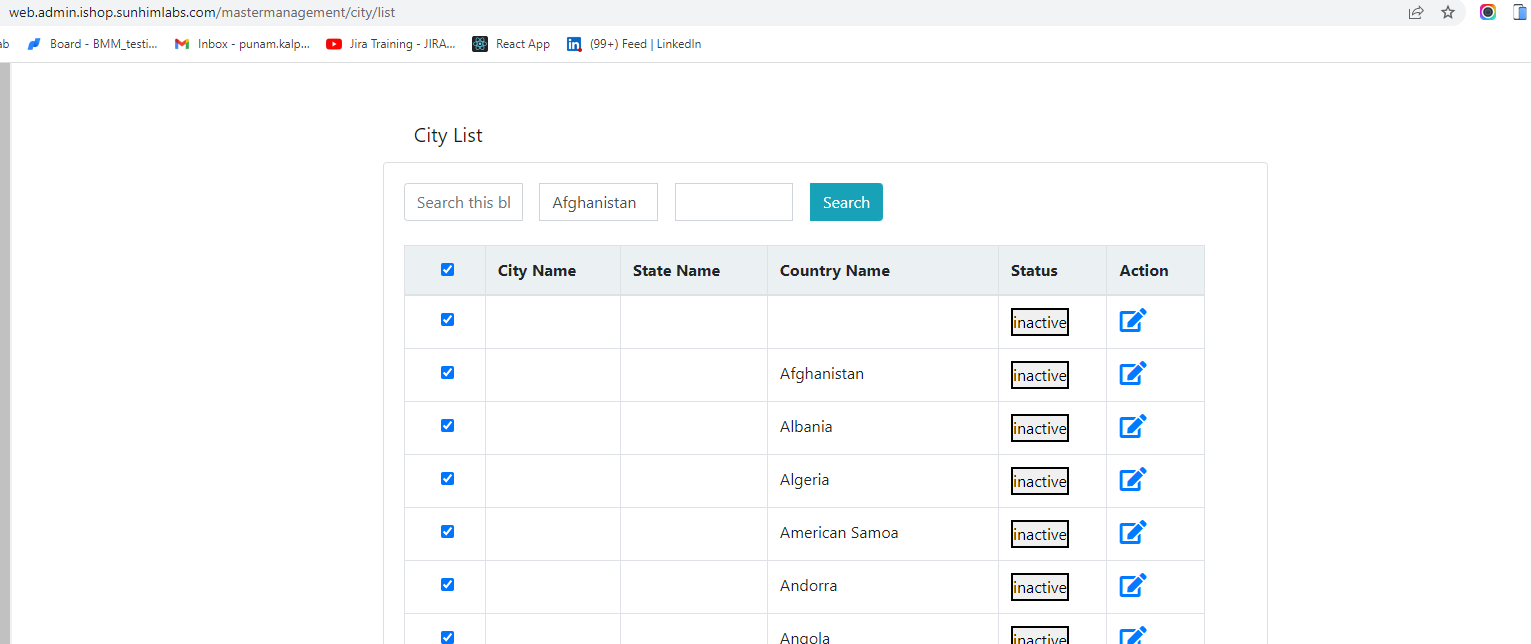Open React App bookmark
The height and width of the screenshot is (644, 1531).
pos(511,44)
